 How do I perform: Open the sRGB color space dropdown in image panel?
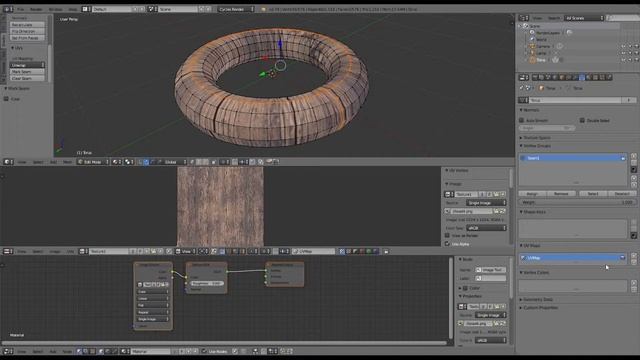point(486,228)
